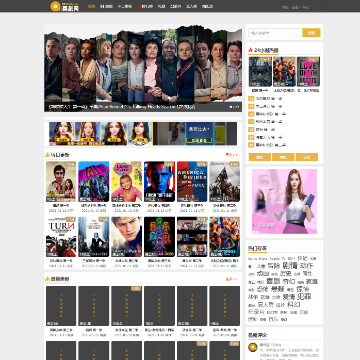This screenshot has width=360, height=360.
Task: Select the third yellow ranking tab button
Action: pos(307,157)
